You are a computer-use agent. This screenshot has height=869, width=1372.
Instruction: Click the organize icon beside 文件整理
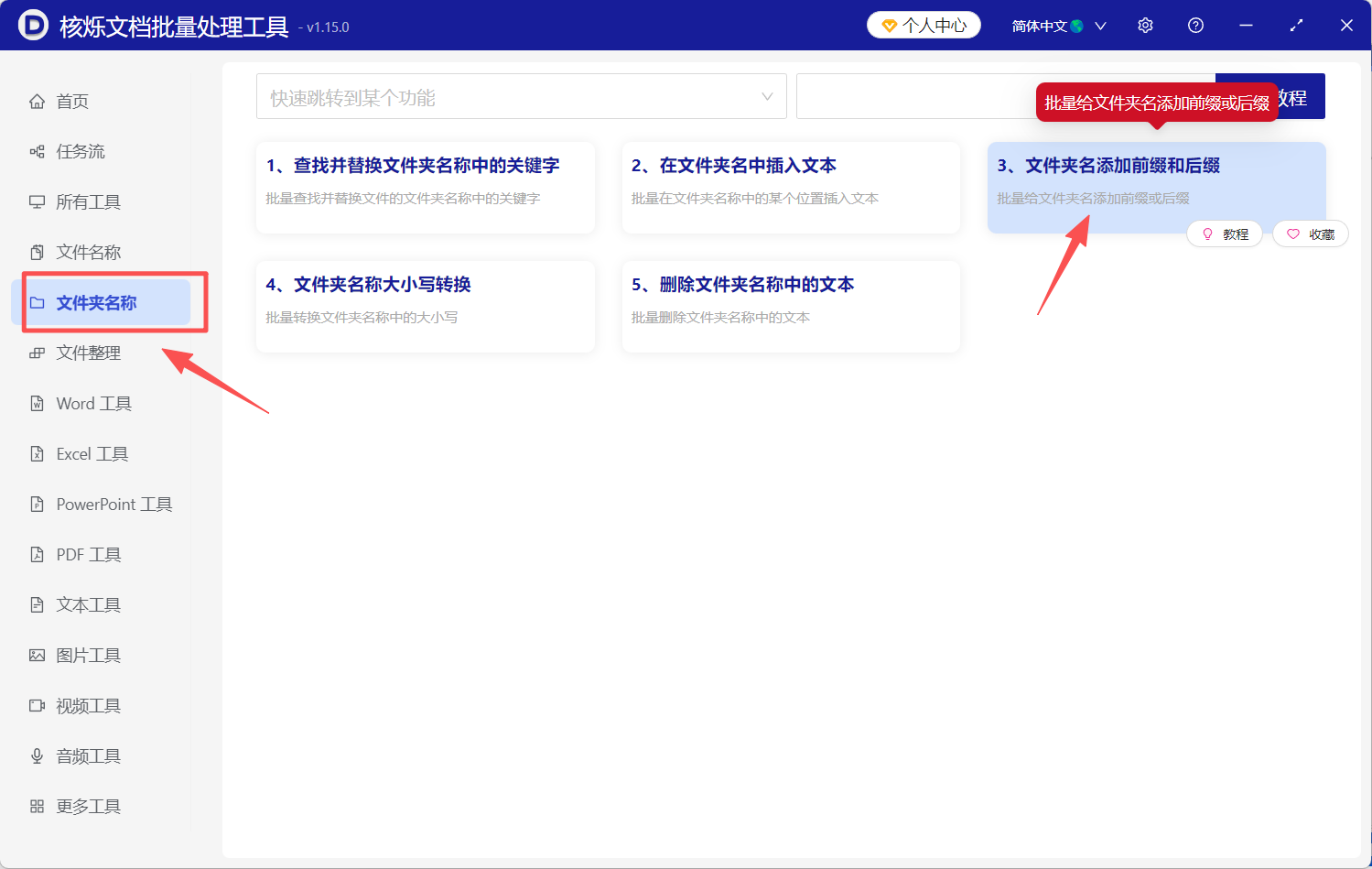click(37, 353)
